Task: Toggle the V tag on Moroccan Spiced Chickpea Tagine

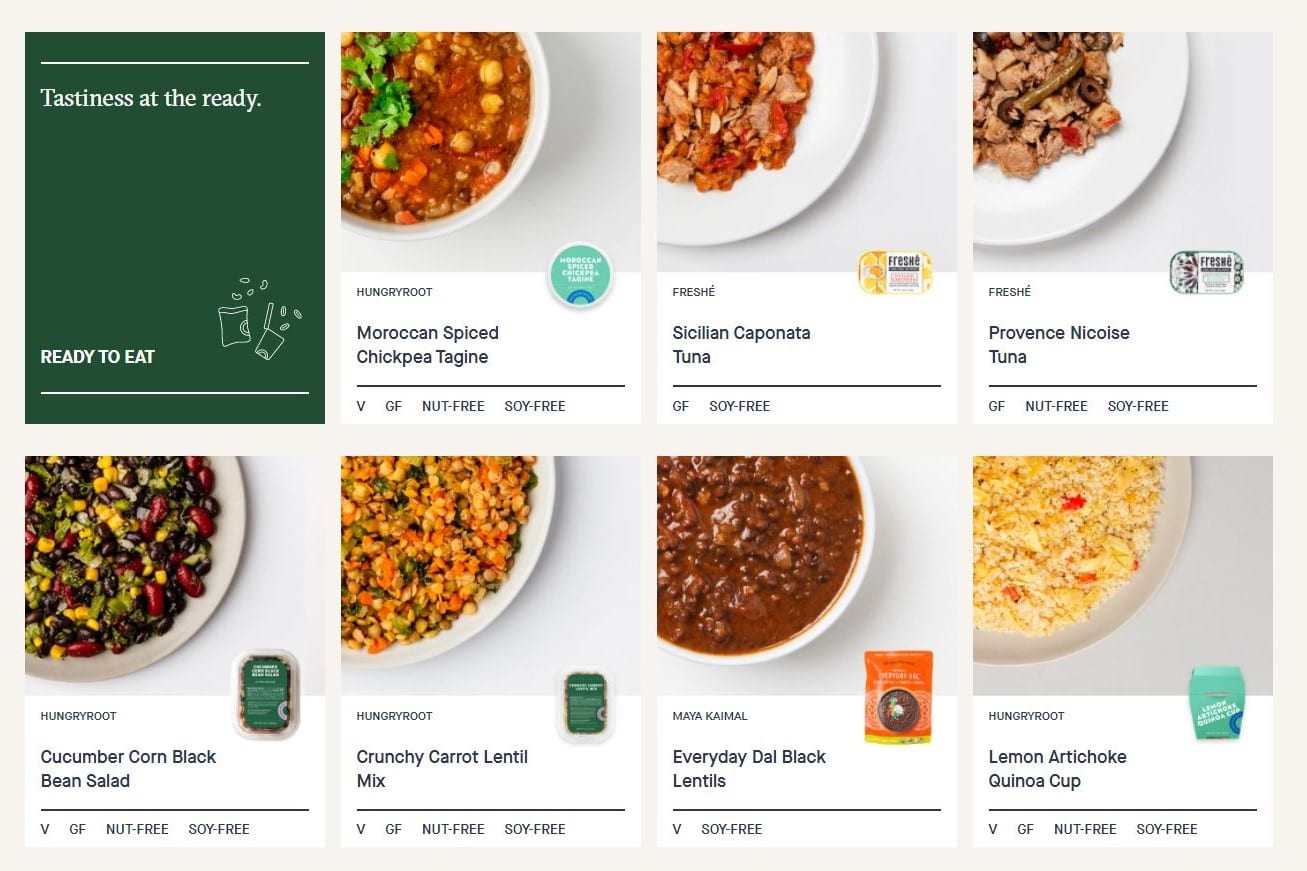Action: coord(361,406)
